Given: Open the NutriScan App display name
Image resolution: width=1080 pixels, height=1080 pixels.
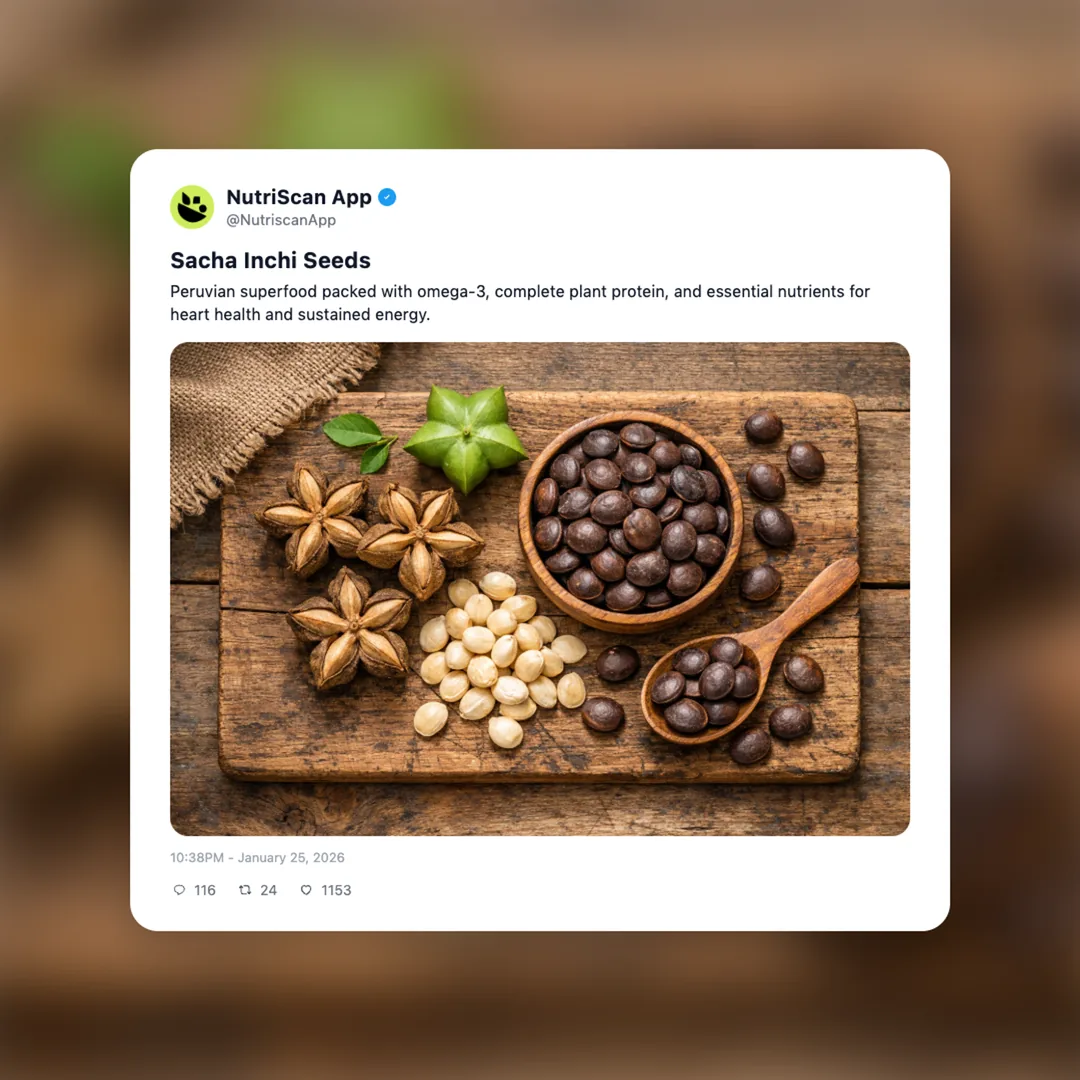Looking at the screenshot, I should point(299,197).
